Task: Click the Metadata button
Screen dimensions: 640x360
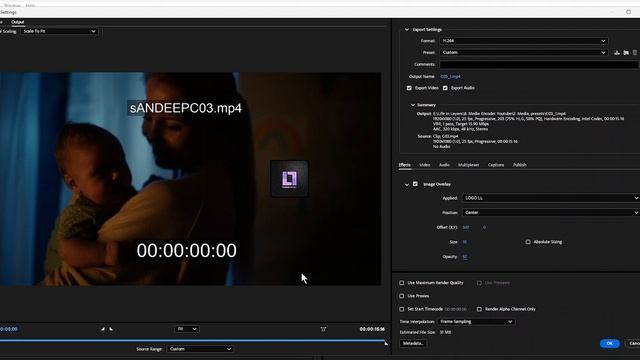Action: pyautogui.click(x=413, y=343)
